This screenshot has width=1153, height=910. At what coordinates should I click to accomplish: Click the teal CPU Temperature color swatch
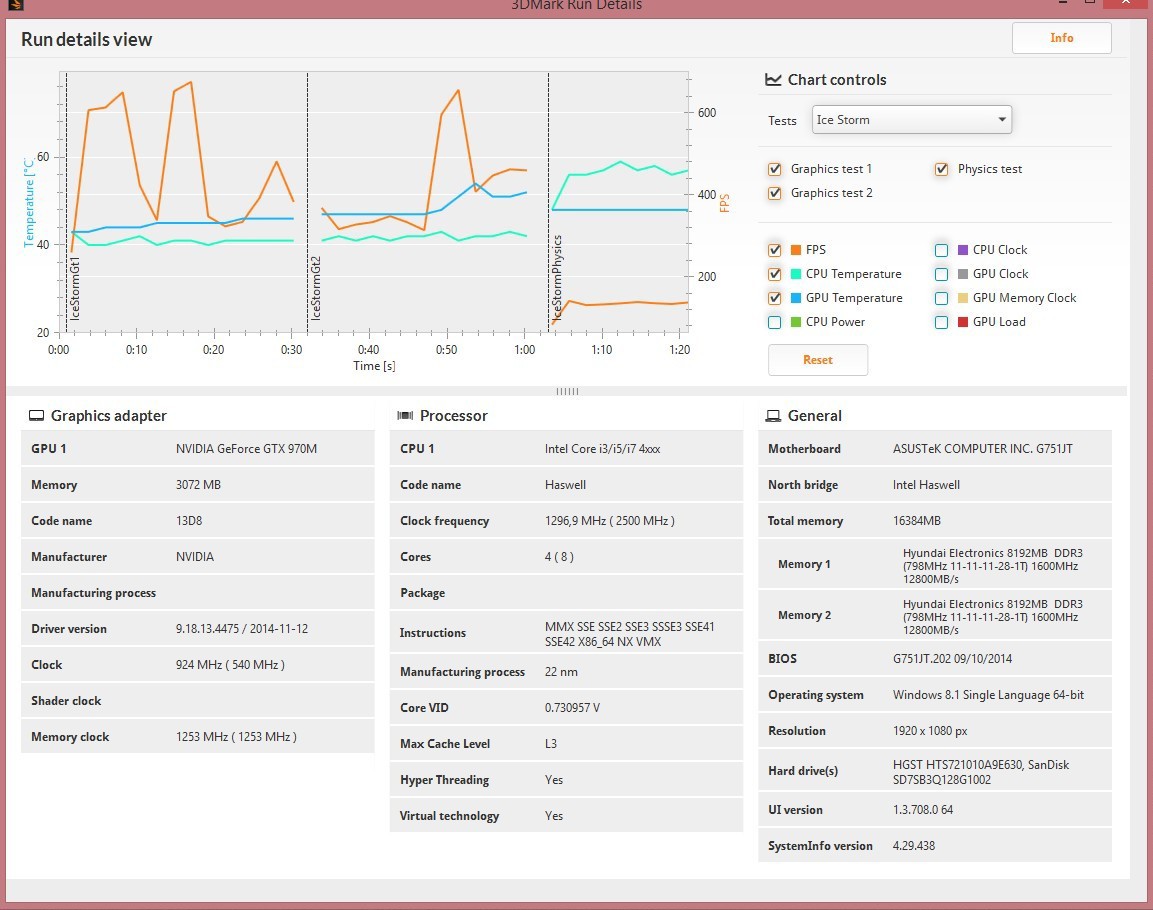click(x=796, y=274)
